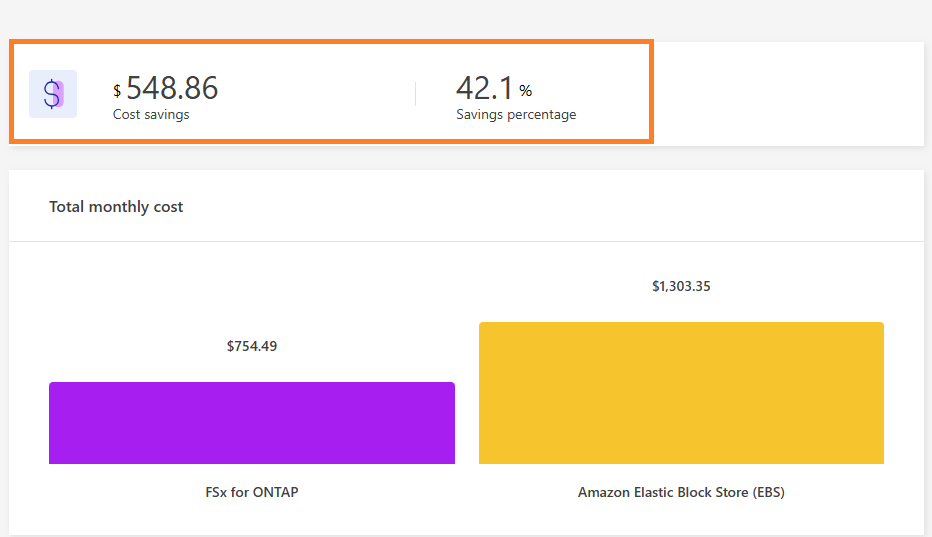
Task: Click the horizontal divider under Total monthly cost
Action: [466, 241]
